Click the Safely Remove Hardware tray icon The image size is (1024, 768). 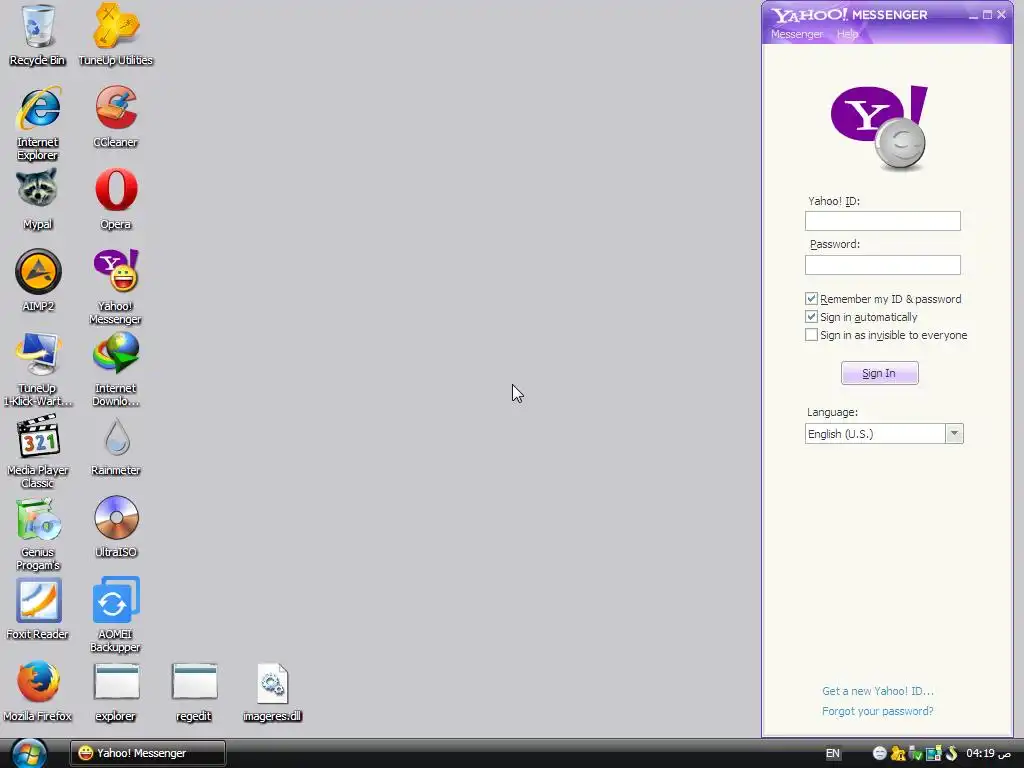(916, 753)
